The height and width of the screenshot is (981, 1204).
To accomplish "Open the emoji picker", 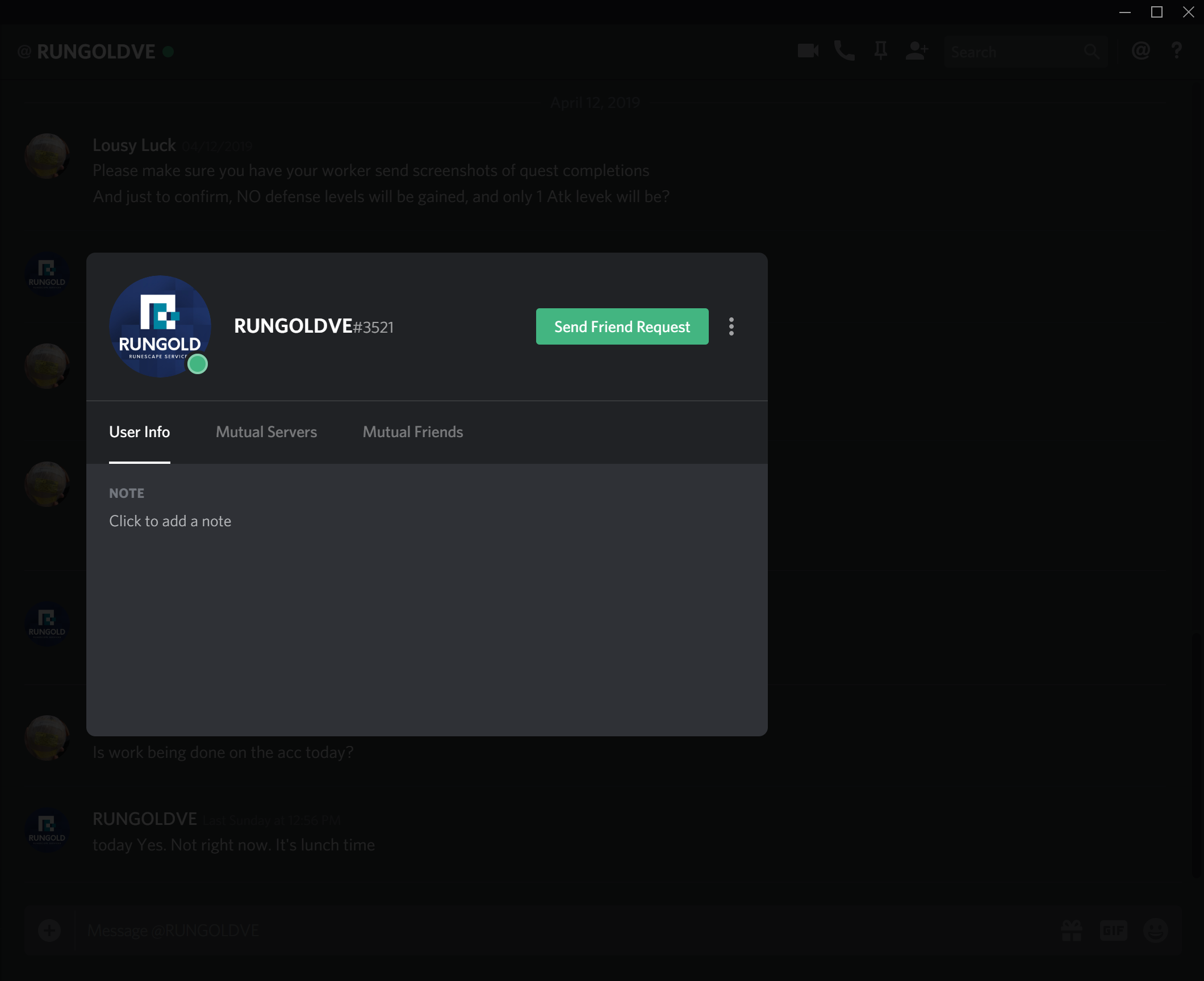I will [1155, 930].
